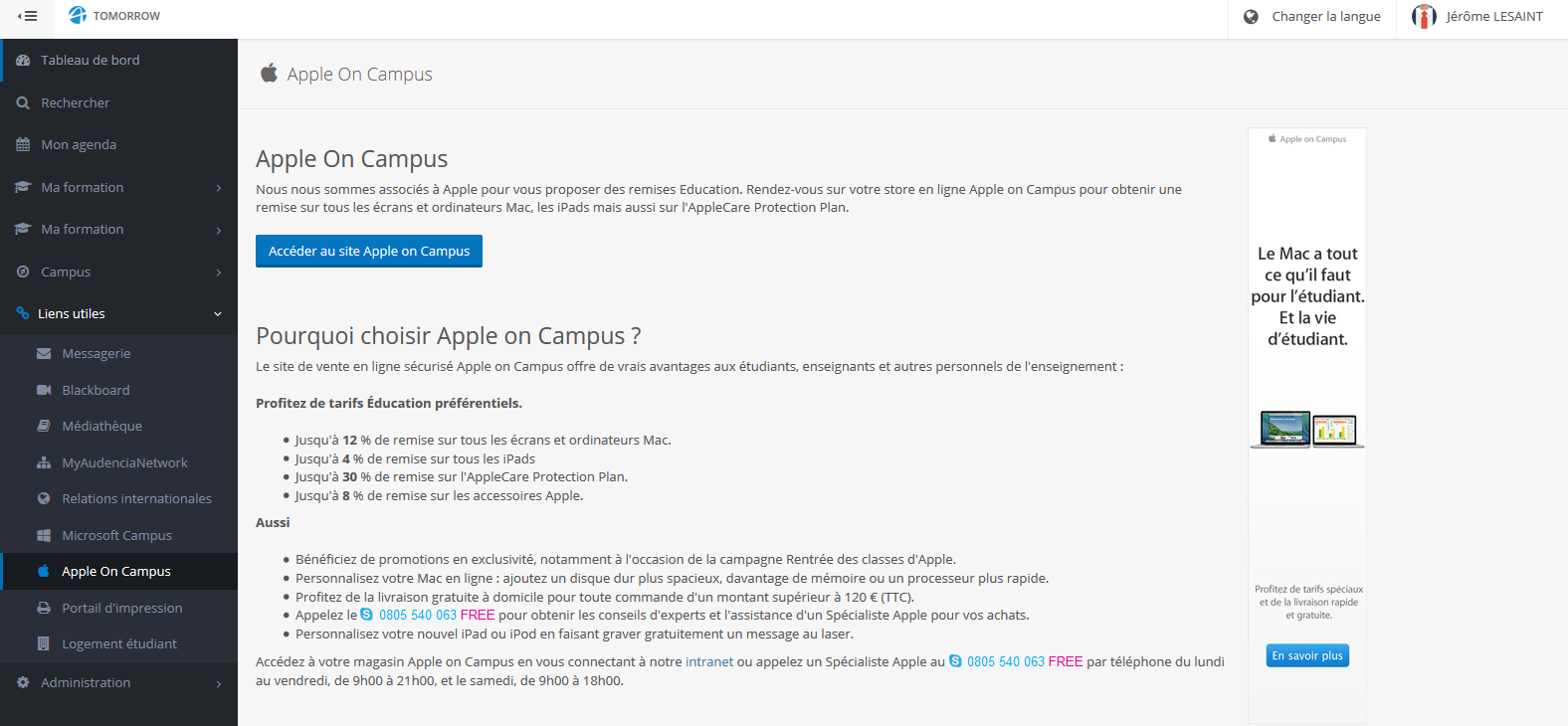The width and height of the screenshot is (1568, 726).
Task: Click the Rechercher magnifier icon
Action: [23, 103]
